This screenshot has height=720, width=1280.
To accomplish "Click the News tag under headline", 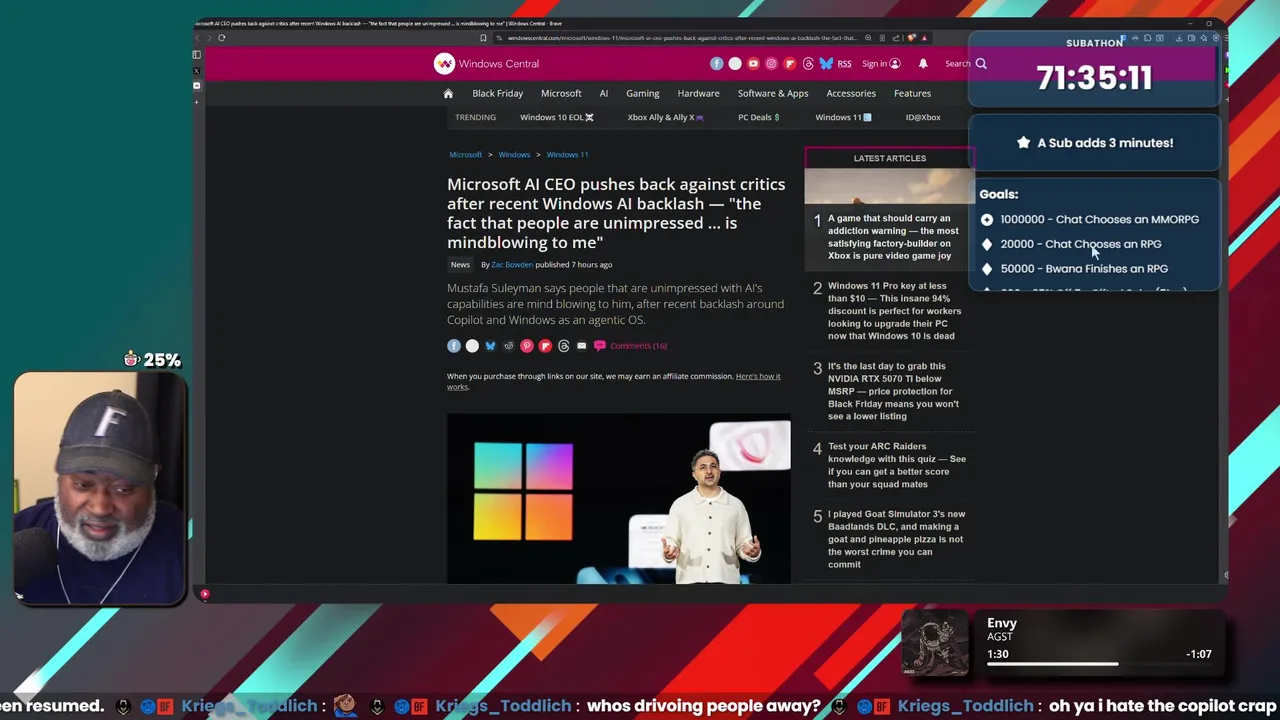I will [x=460, y=265].
